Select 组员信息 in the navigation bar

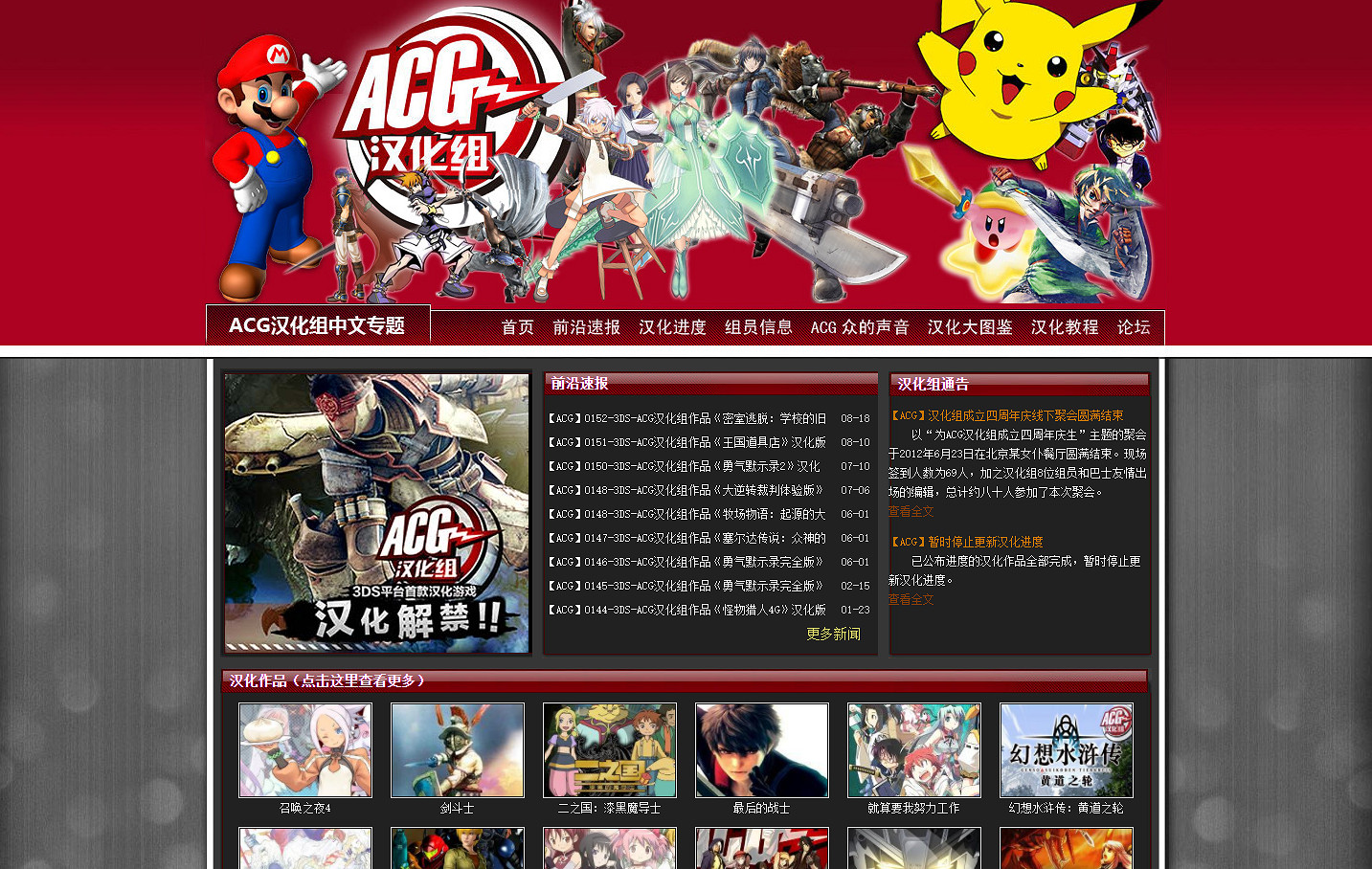[x=758, y=327]
